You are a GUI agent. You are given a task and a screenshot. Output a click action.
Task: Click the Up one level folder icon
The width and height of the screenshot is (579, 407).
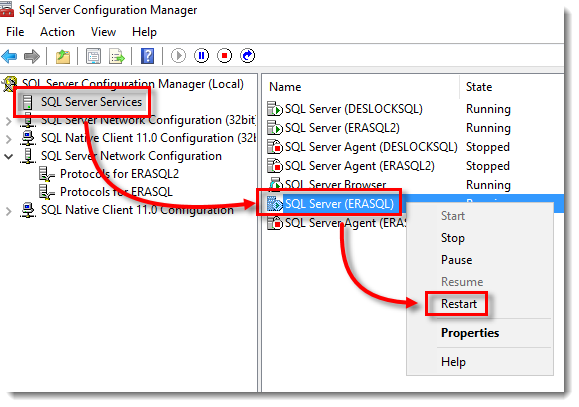point(63,56)
